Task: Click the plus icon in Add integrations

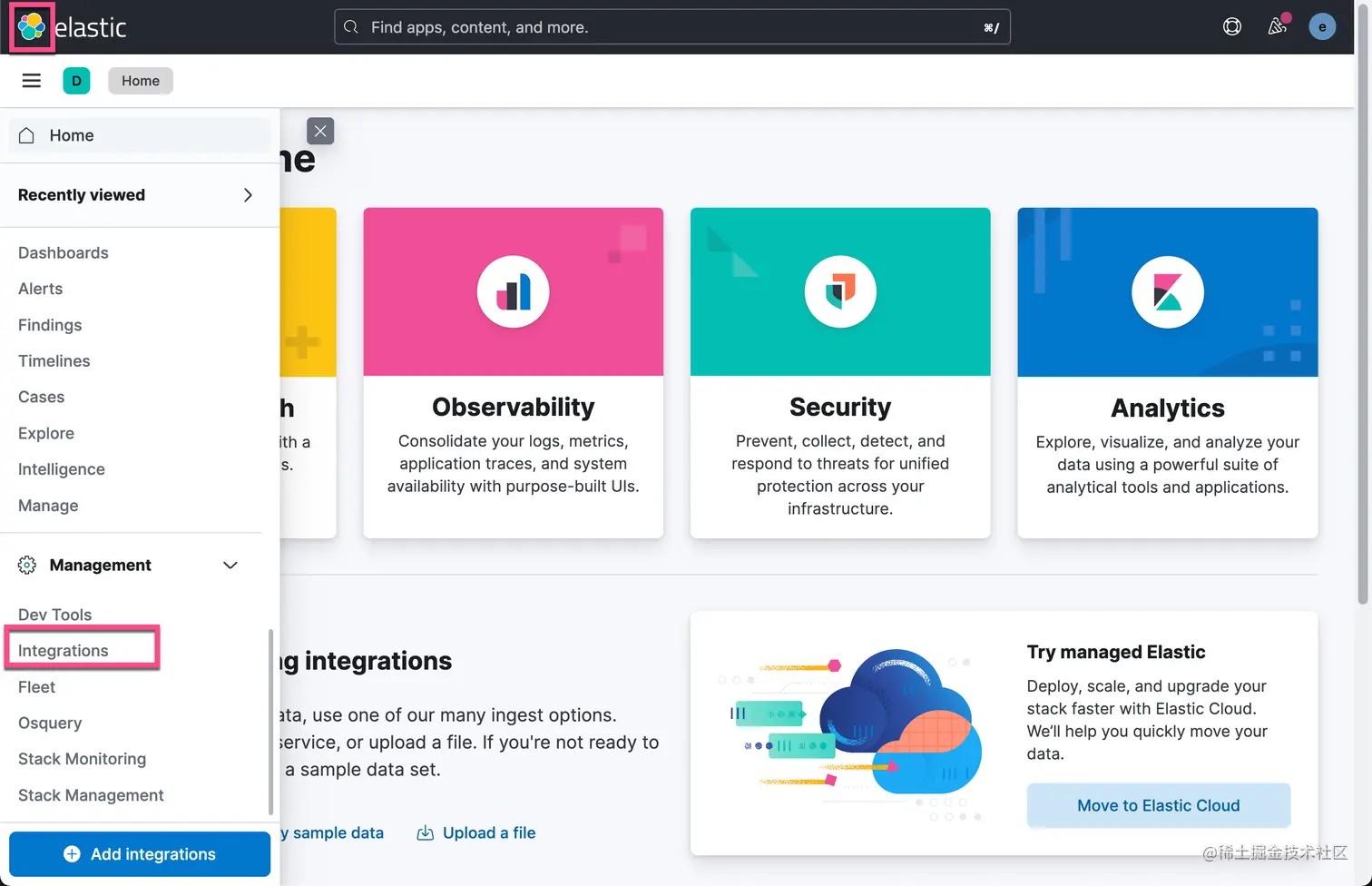Action: 72,854
